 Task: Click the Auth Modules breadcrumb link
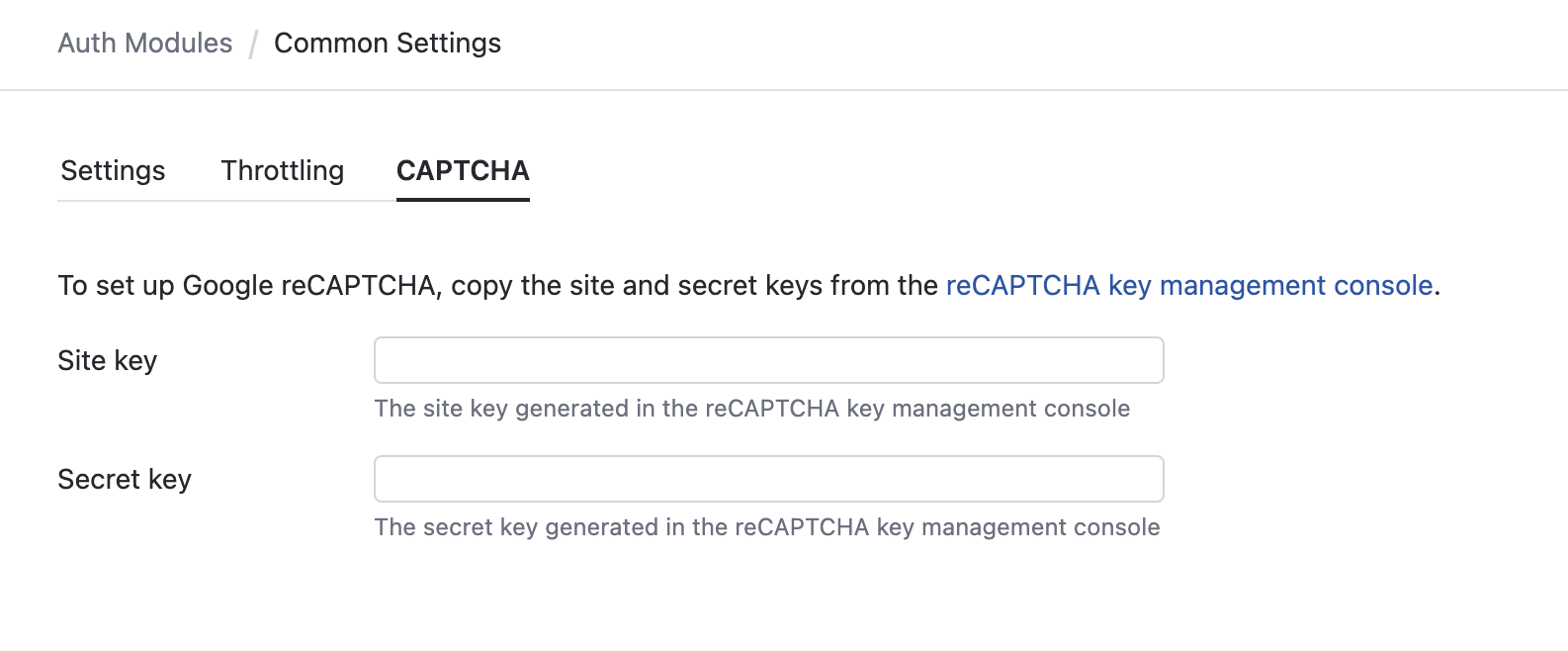tap(144, 43)
